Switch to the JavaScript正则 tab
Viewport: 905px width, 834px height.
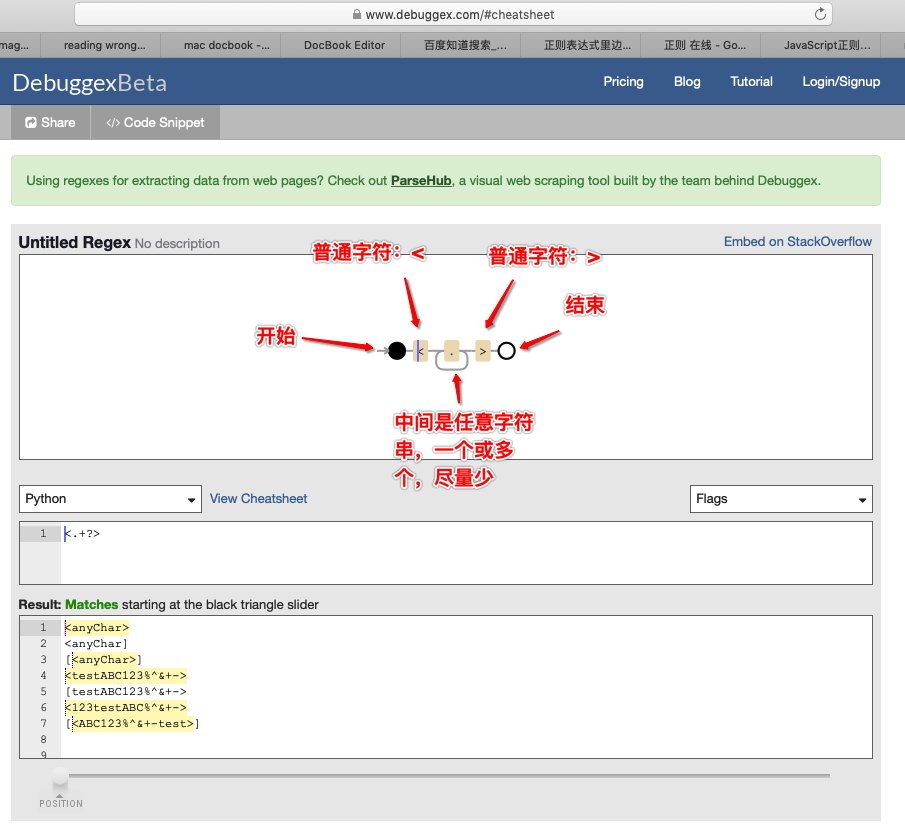pos(827,45)
